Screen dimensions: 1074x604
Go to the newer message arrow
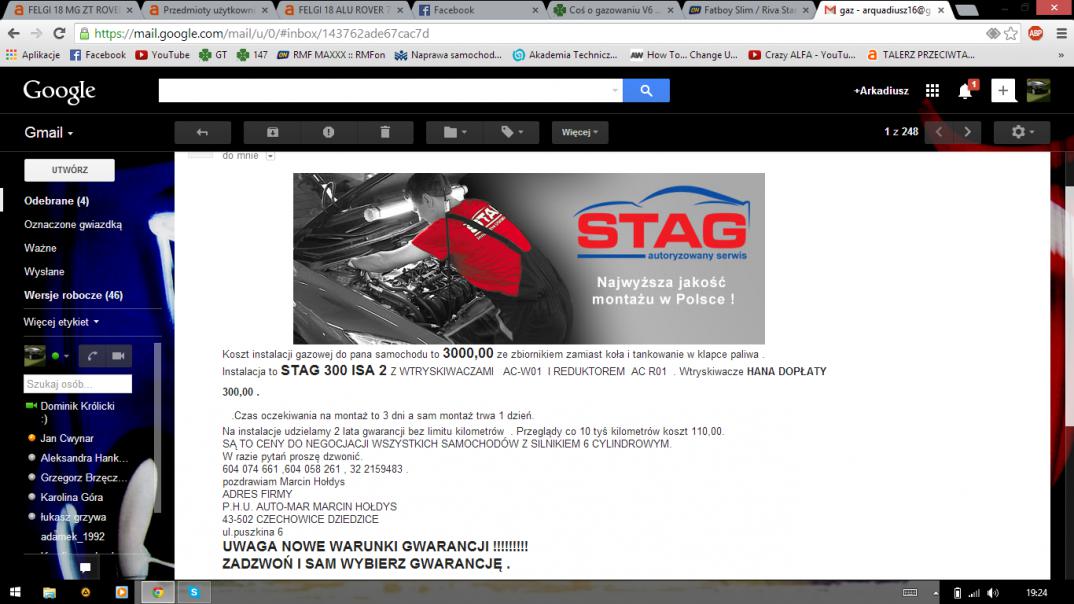pyautogui.click(x=939, y=132)
